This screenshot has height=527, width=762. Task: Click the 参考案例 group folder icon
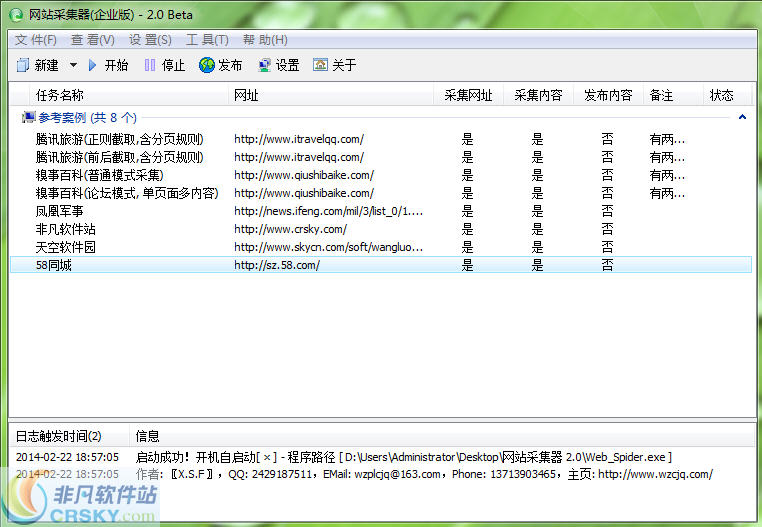coord(29,117)
